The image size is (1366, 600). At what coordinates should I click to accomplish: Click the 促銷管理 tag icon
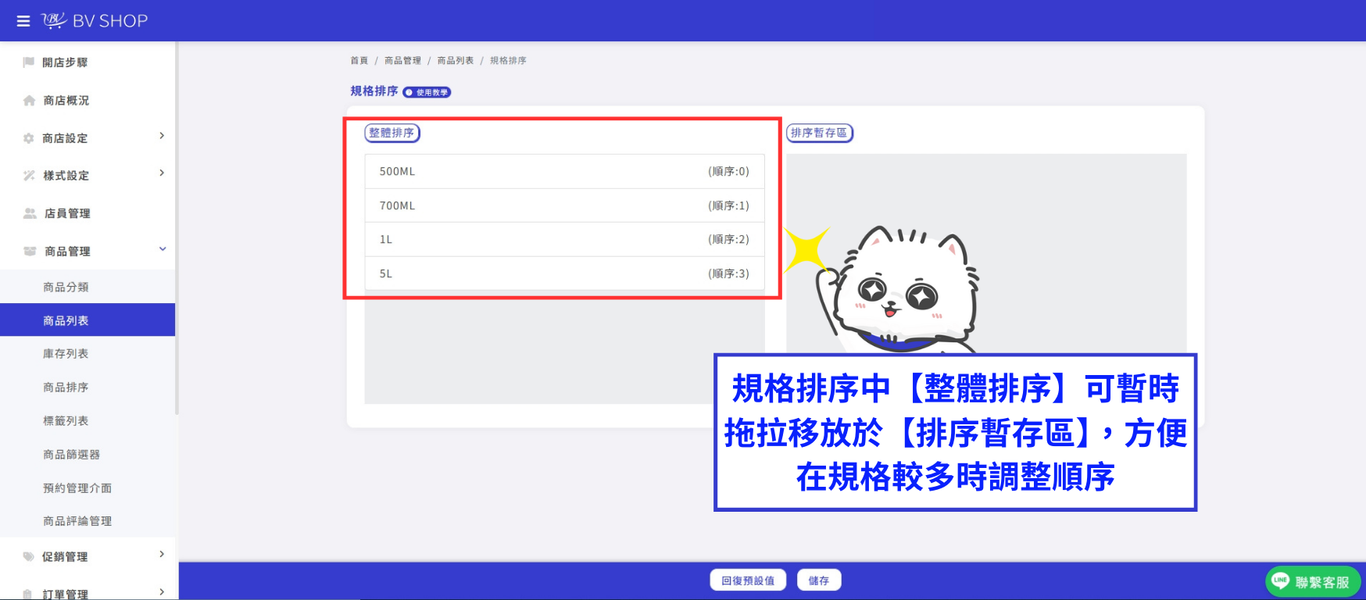(x=29, y=557)
